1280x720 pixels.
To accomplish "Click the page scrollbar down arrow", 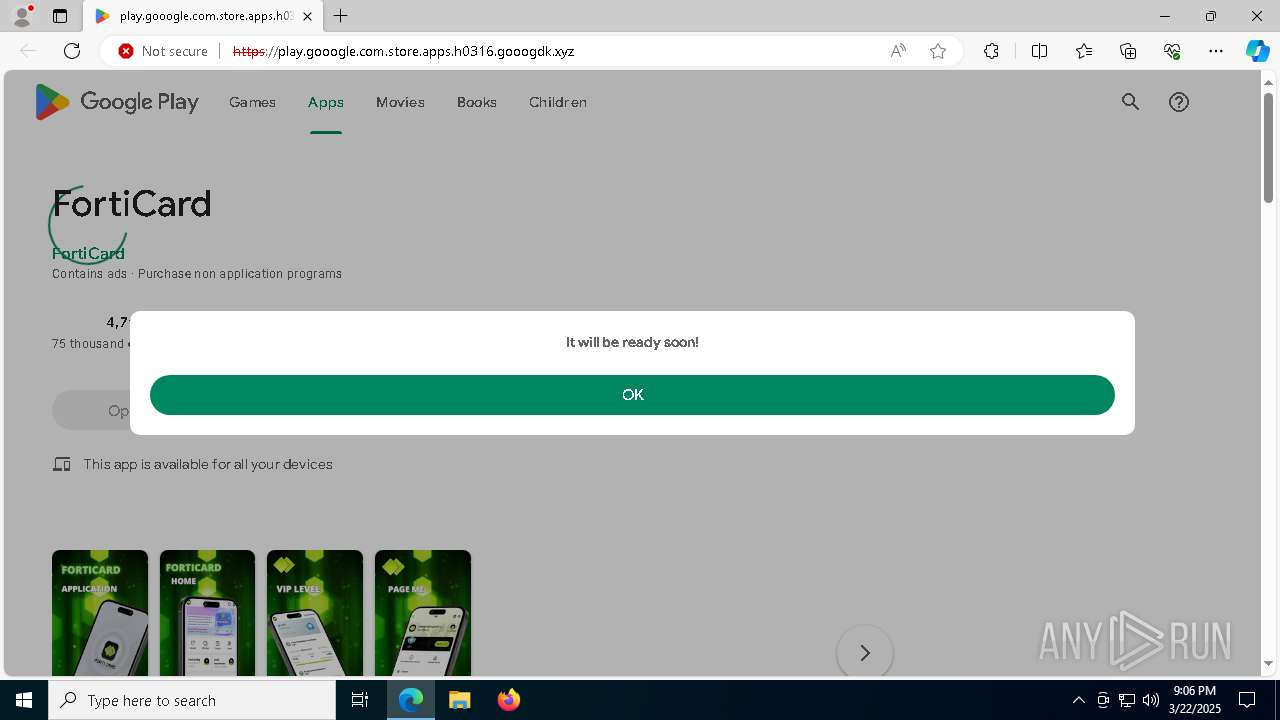I will tap(1268, 663).
